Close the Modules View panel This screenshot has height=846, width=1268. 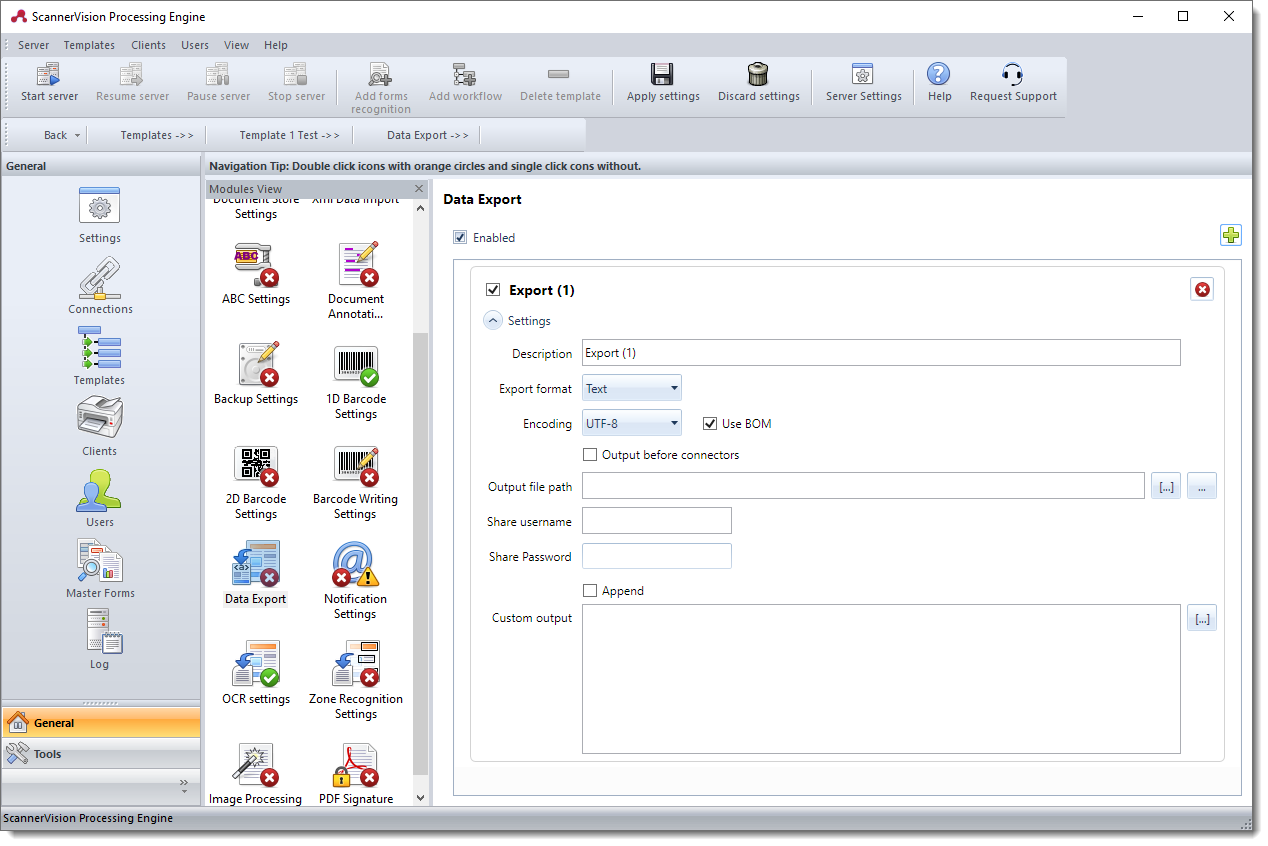click(419, 189)
